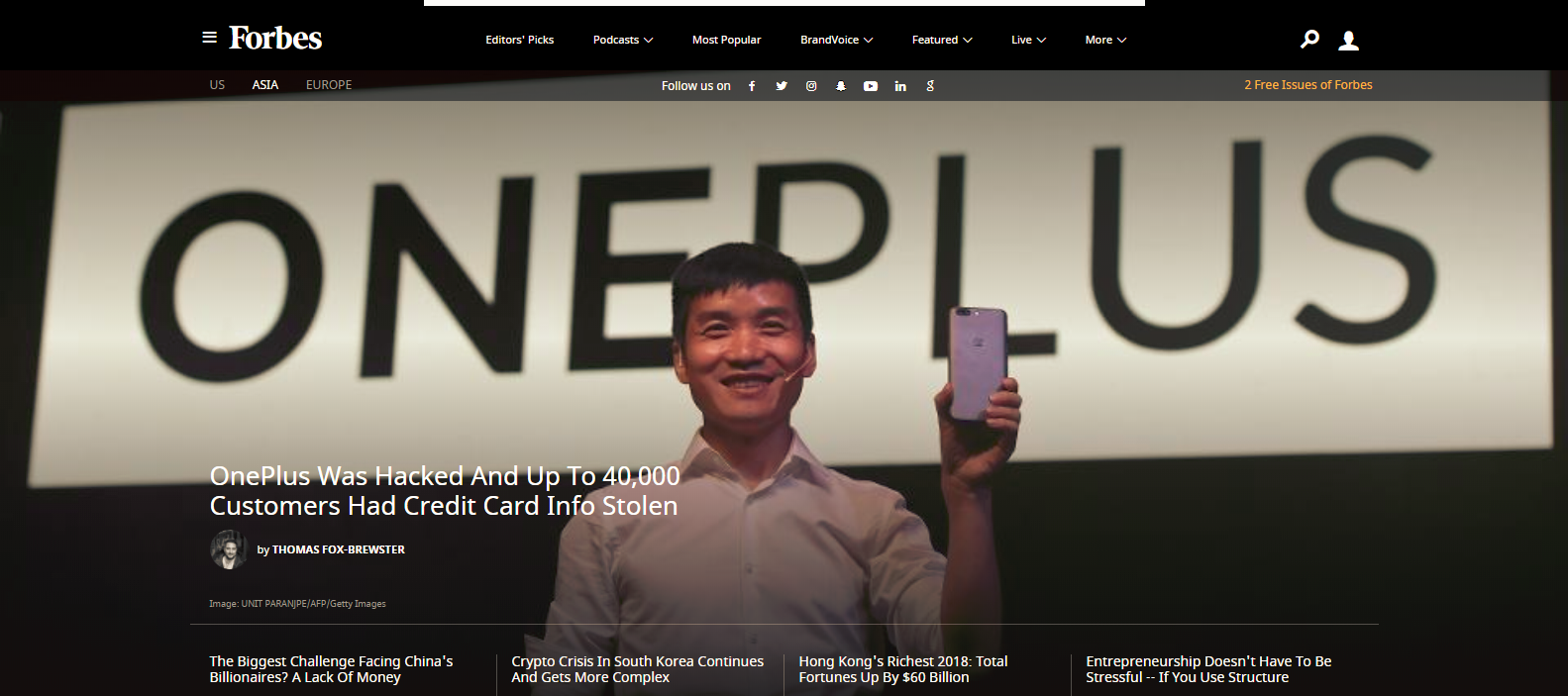The image size is (1568, 696).
Task: Open the hamburger menu beside Forbes logo
Action: [x=209, y=38]
